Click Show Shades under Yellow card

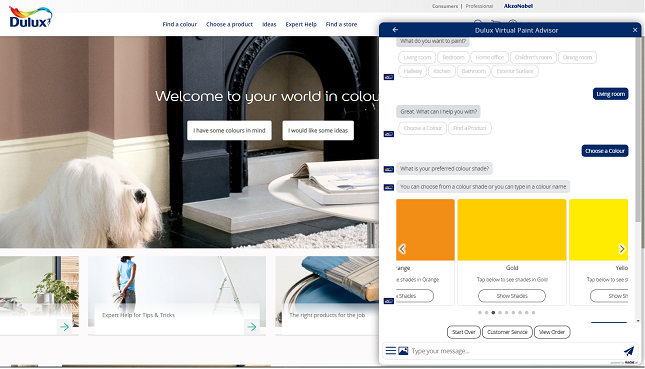pos(609,296)
